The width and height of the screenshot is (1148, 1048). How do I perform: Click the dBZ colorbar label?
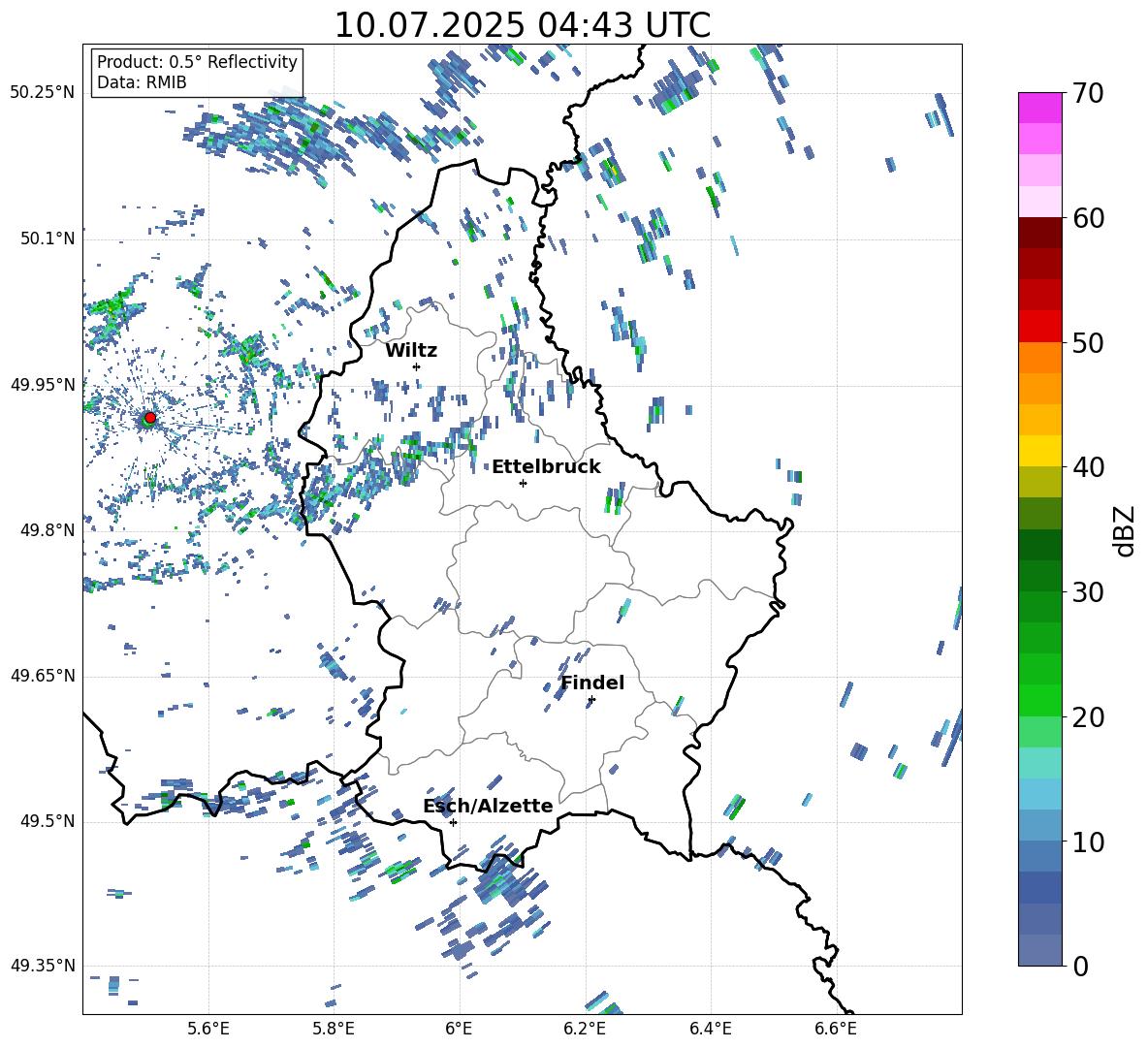click(x=1126, y=530)
